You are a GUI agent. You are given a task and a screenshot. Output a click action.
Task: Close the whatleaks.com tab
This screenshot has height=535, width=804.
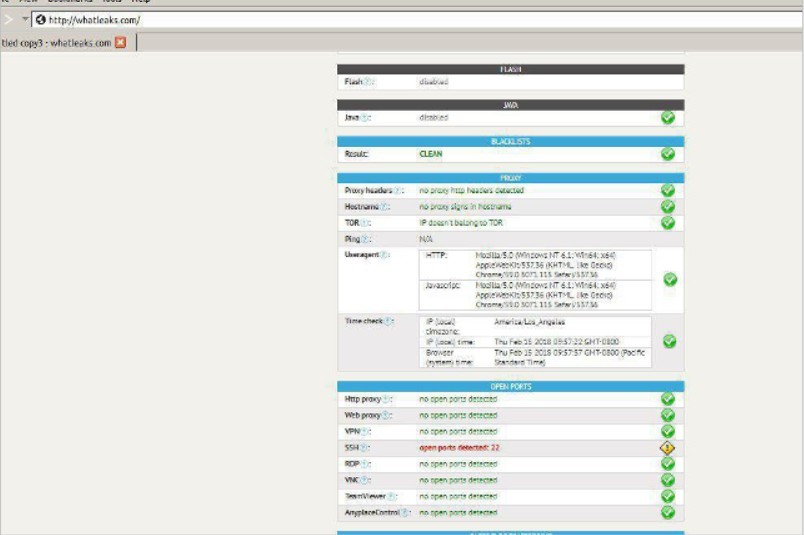(121, 42)
